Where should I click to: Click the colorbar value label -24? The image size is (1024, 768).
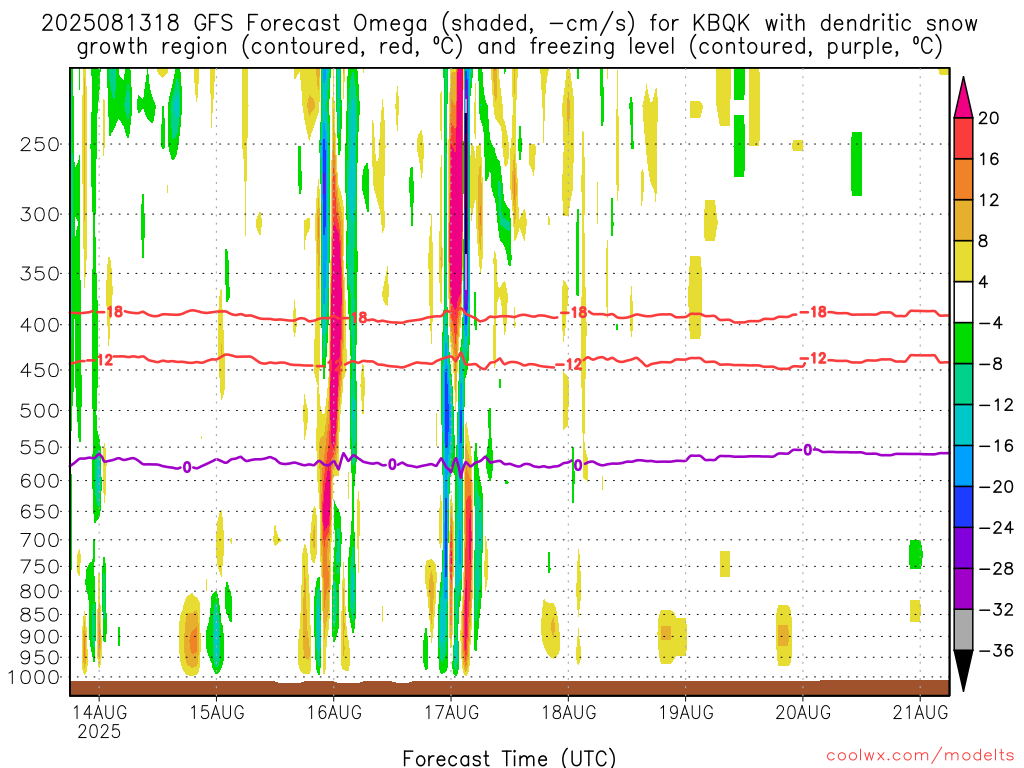(996, 528)
